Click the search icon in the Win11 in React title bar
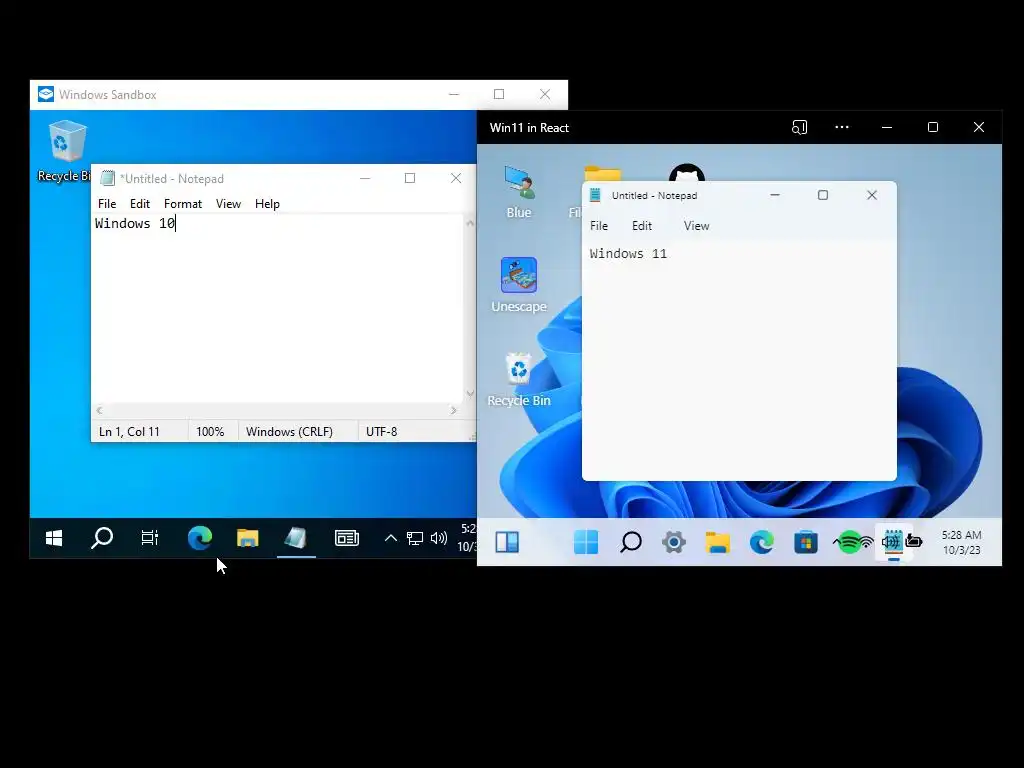 pos(799,127)
